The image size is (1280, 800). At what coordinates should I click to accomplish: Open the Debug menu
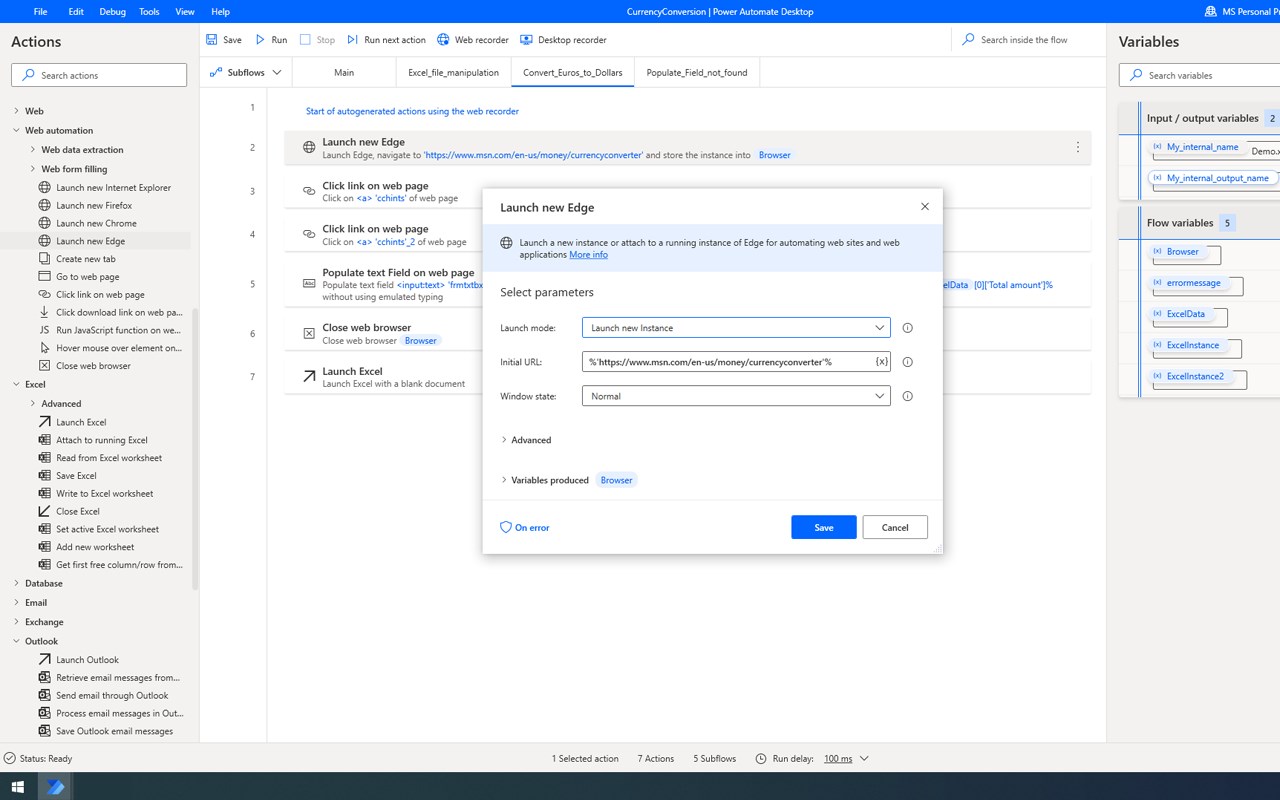click(113, 12)
